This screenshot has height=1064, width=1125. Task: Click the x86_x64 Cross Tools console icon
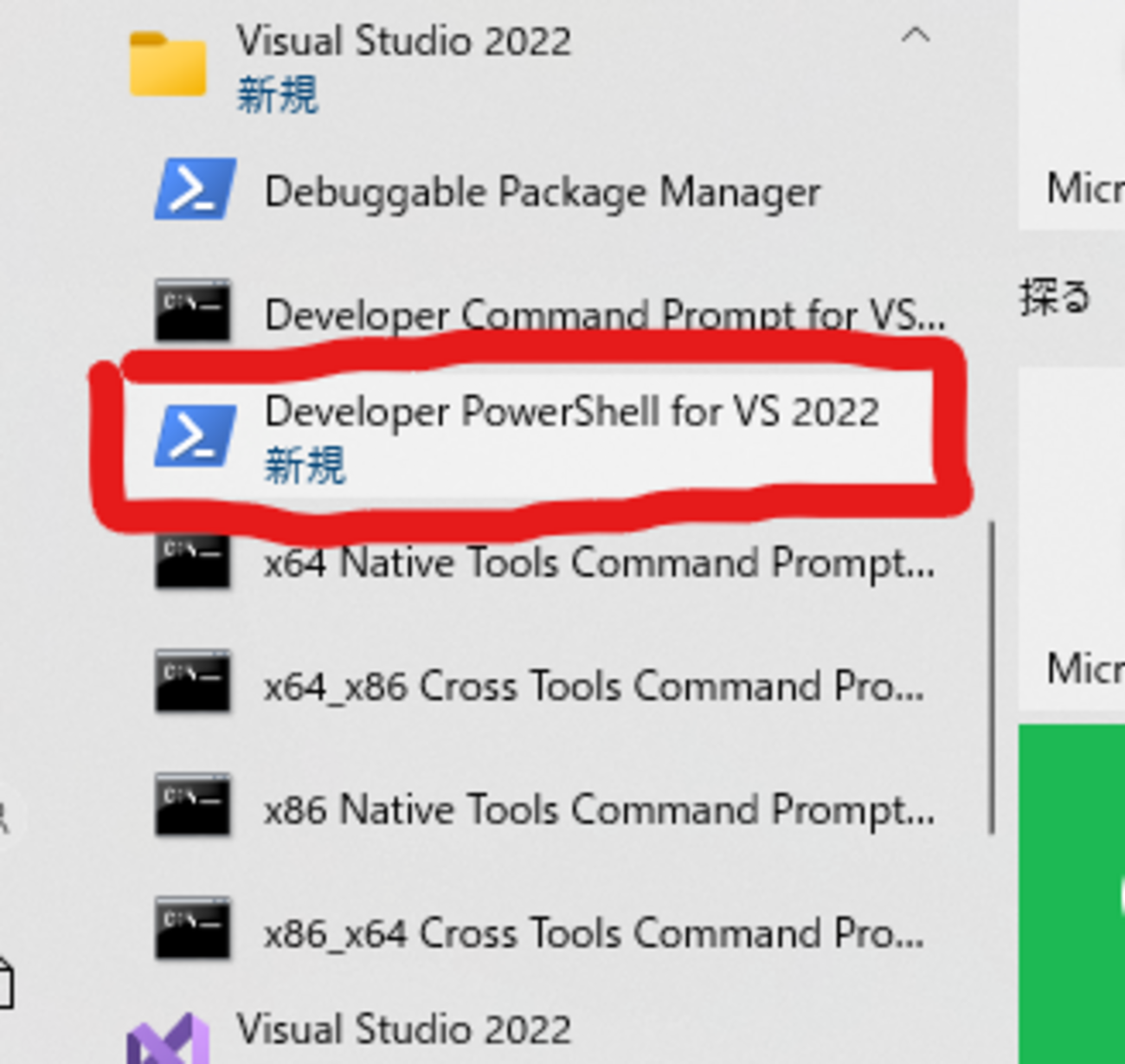click(193, 929)
